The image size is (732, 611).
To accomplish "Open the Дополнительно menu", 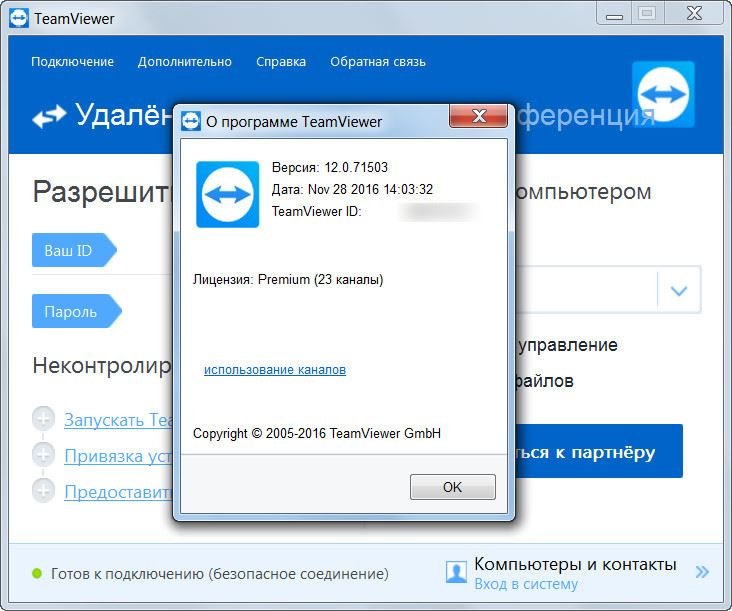I will point(184,62).
